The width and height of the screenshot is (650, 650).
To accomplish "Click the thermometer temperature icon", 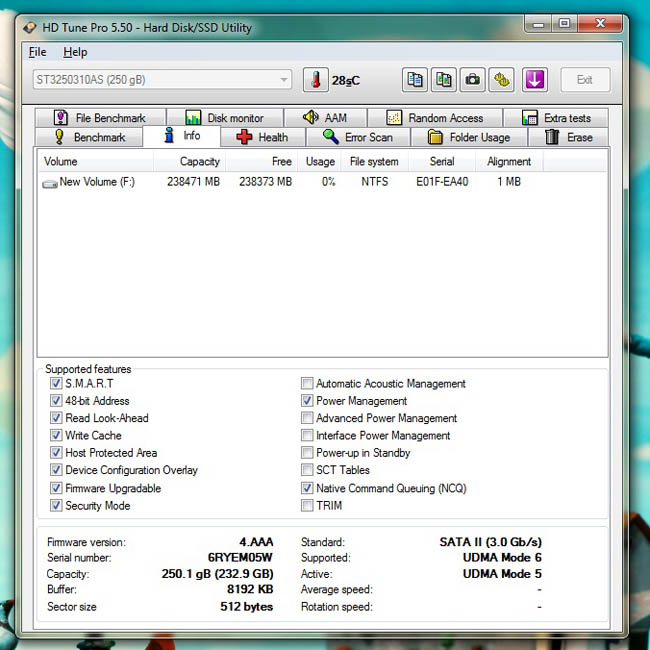I will click(316, 80).
